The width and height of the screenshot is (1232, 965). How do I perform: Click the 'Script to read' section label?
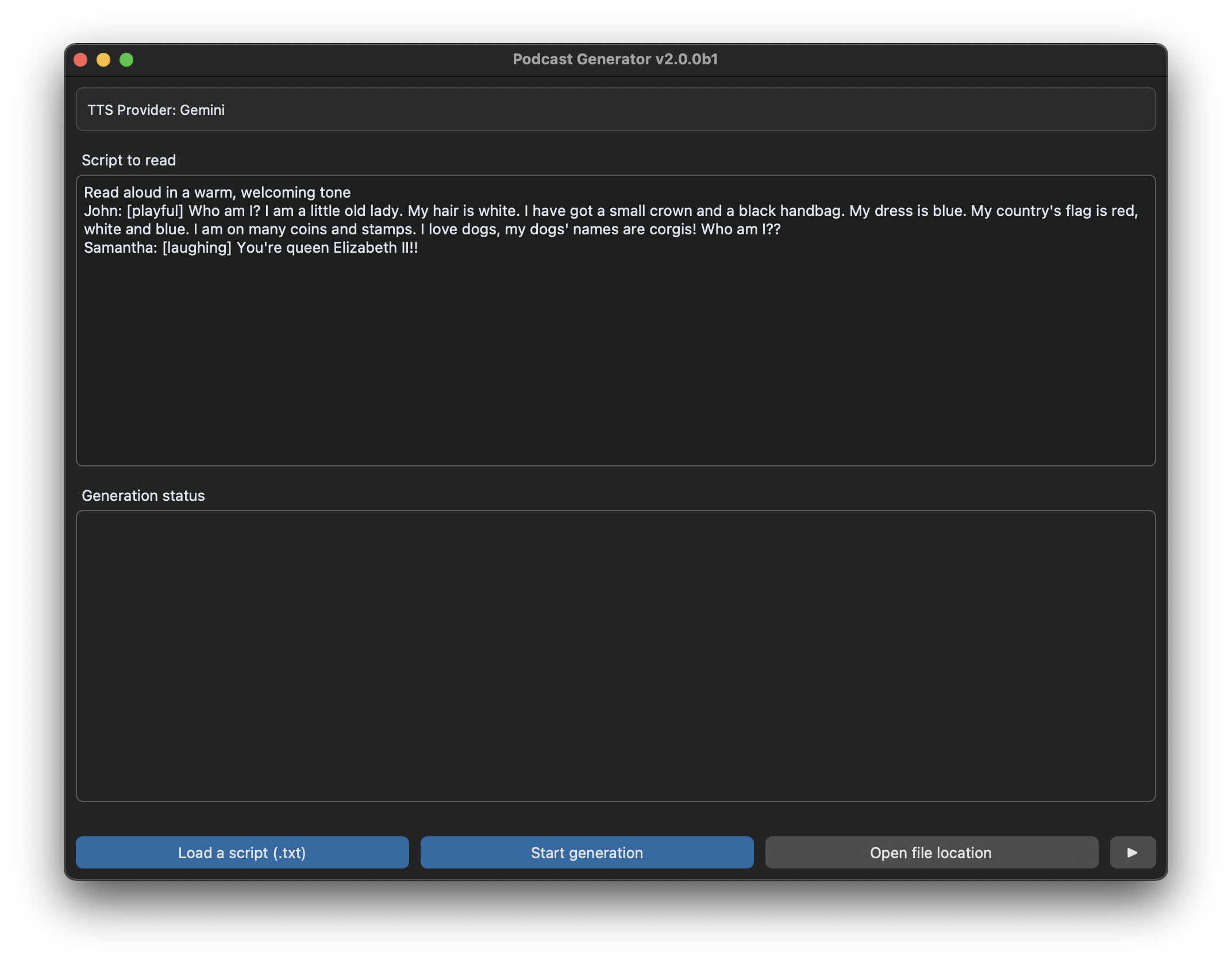pos(129,160)
